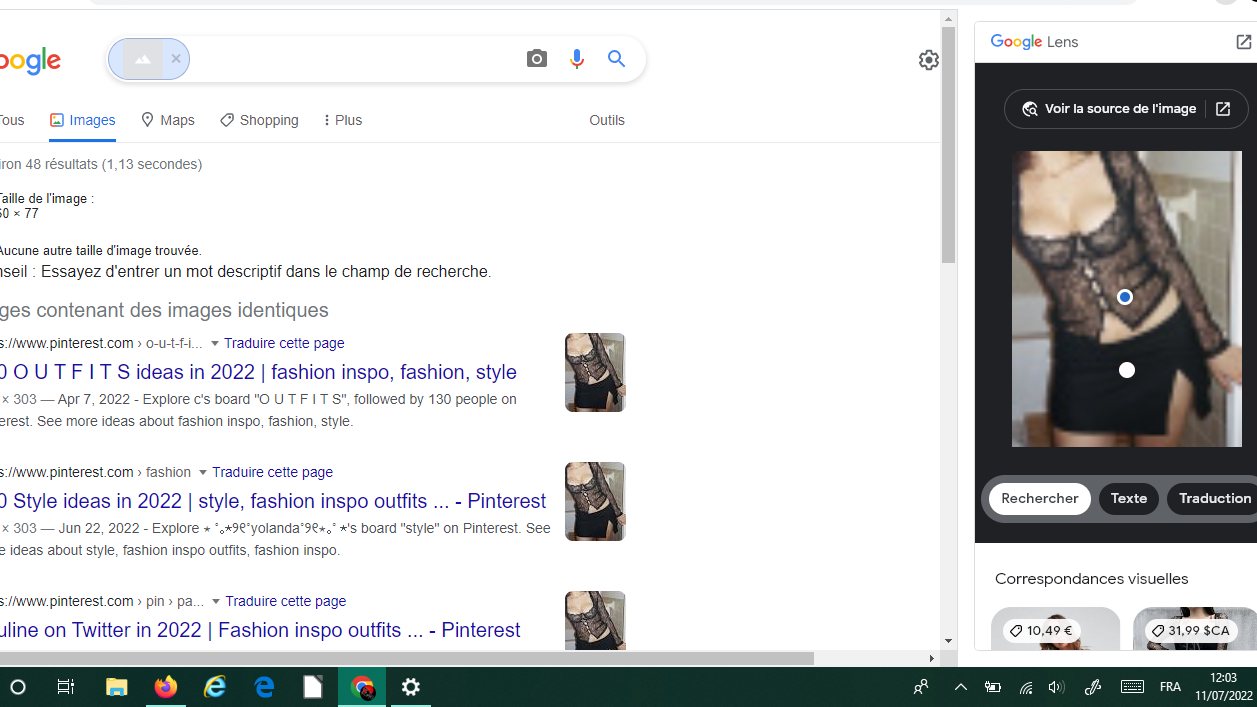1257x707 pixels.
Task: Open Settings gear app on the taskbar
Action: (x=411, y=687)
